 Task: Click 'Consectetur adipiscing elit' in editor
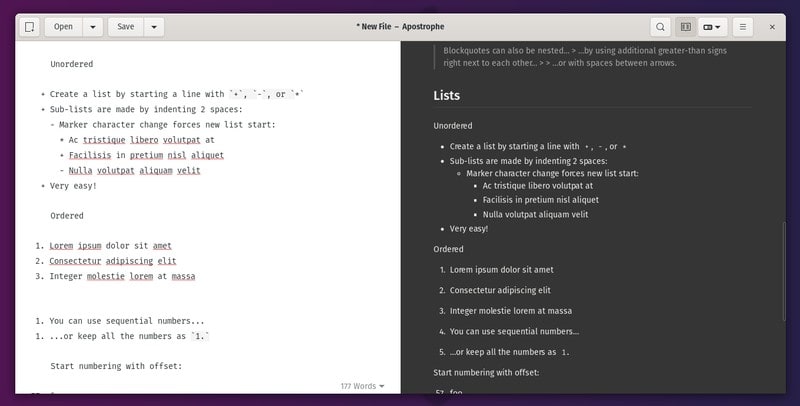pos(112,261)
